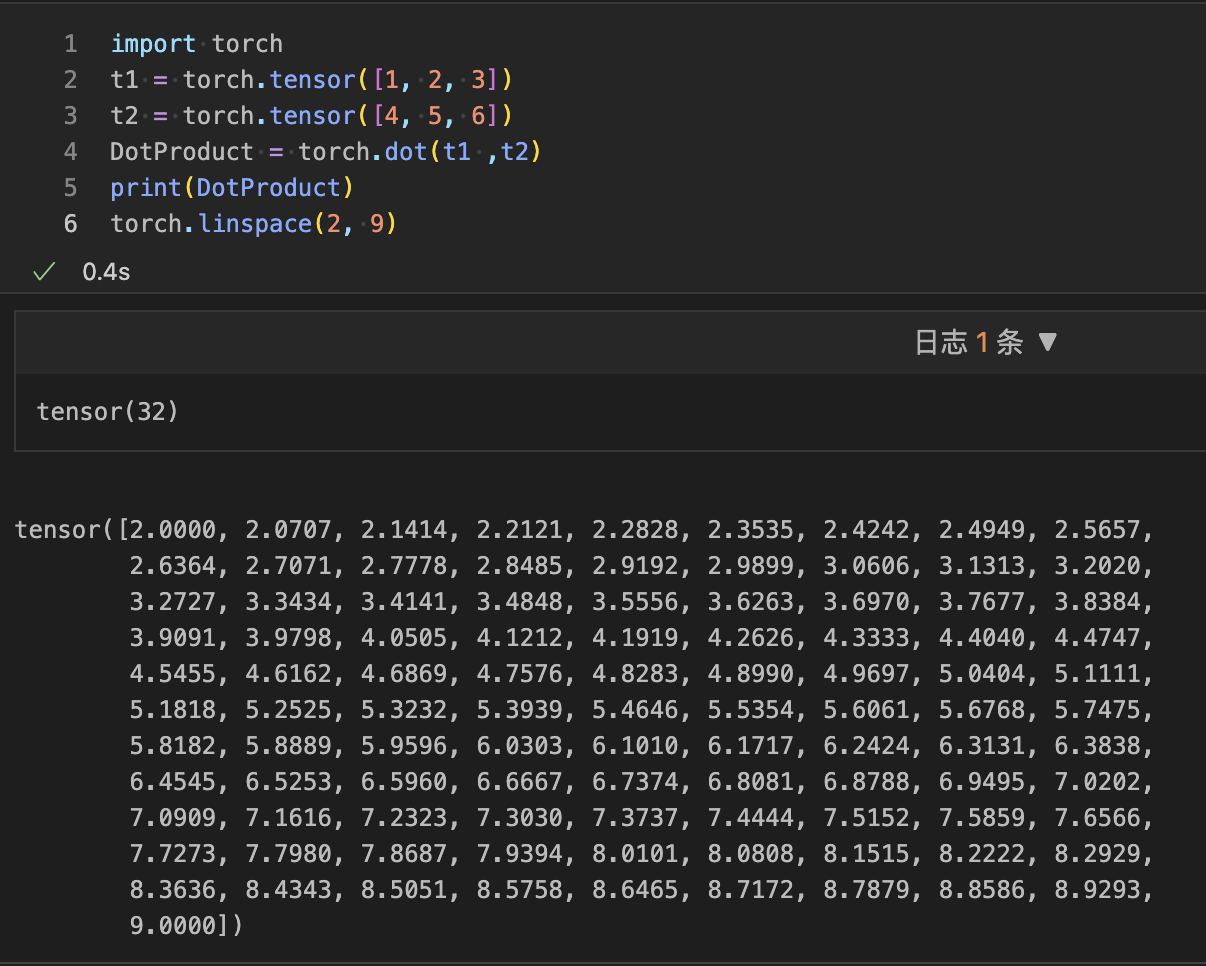Image resolution: width=1206 pixels, height=966 pixels.
Task: Click the dot method call on line 4
Action: click(x=406, y=152)
